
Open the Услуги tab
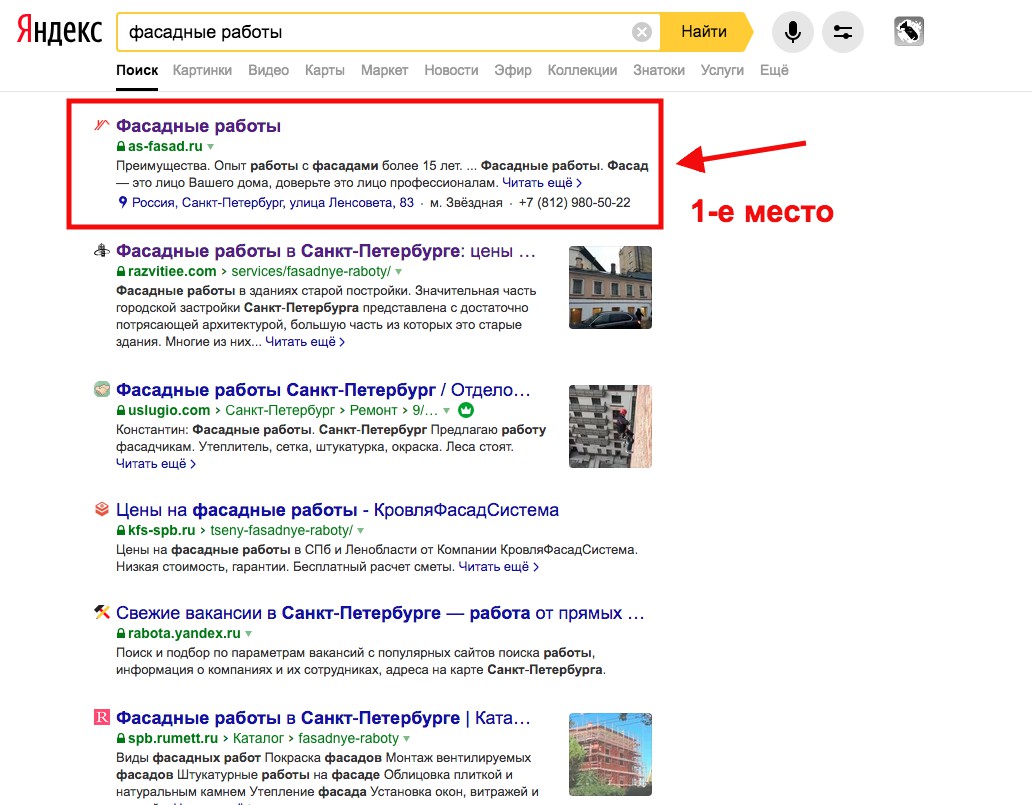[x=722, y=70]
